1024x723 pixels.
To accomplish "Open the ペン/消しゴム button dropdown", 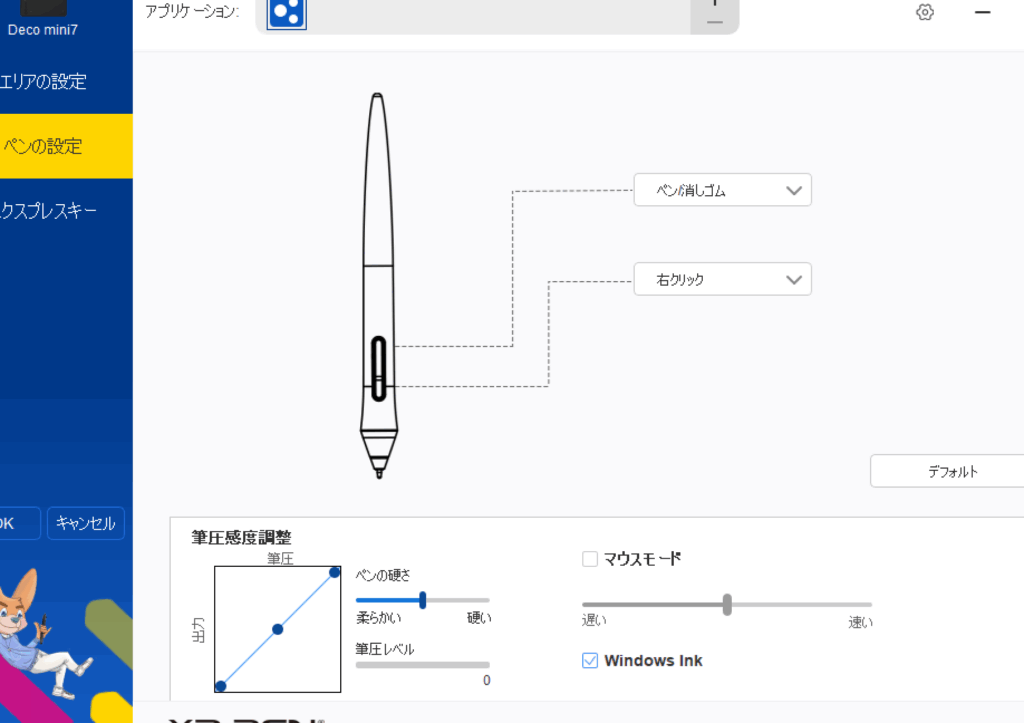I will point(722,190).
